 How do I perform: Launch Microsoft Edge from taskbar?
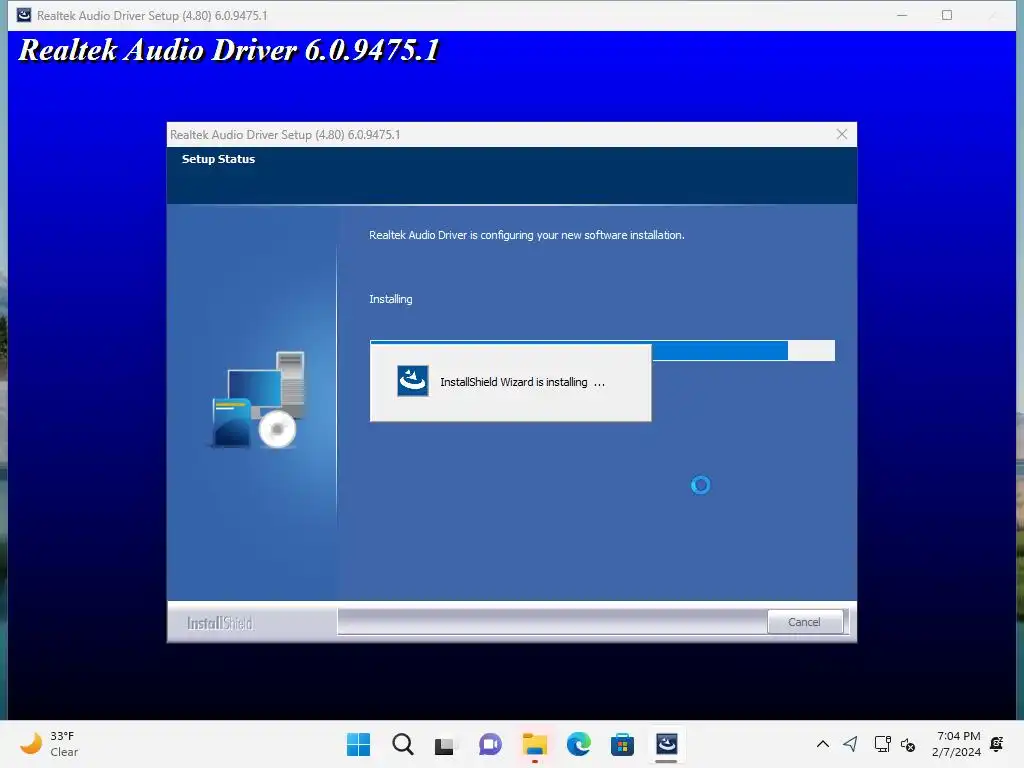pos(579,744)
